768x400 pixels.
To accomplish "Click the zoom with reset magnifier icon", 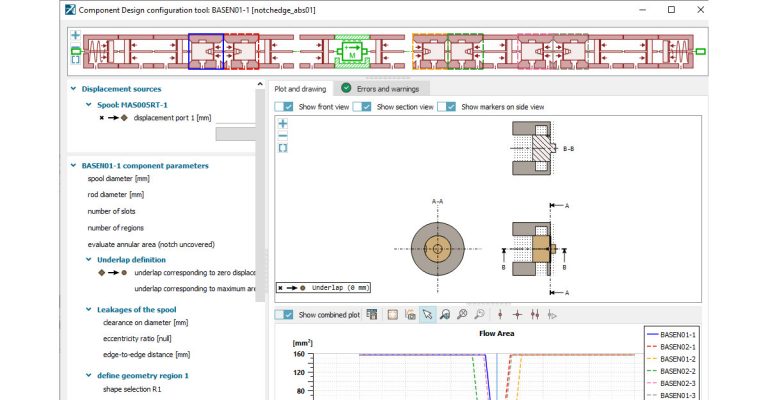I will (x=445, y=314).
